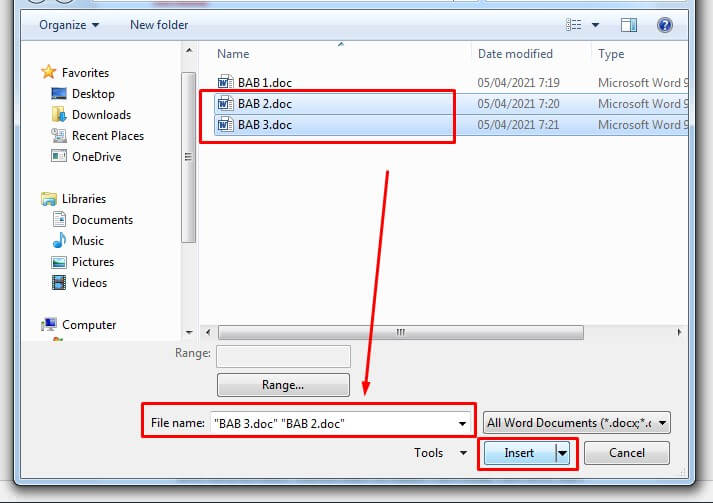Screen dimensions: 713x503
Task: Select Computer in the navigation pane
Action: (89, 325)
